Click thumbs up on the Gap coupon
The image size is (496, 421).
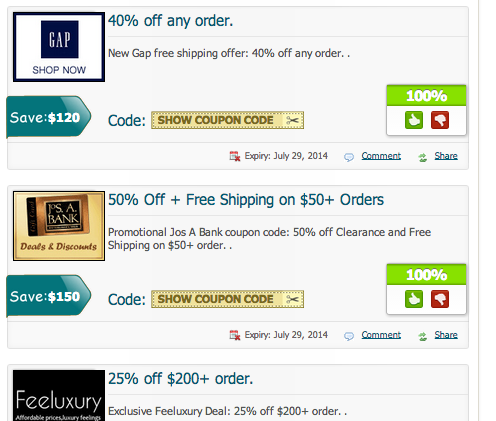tap(414, 120)
